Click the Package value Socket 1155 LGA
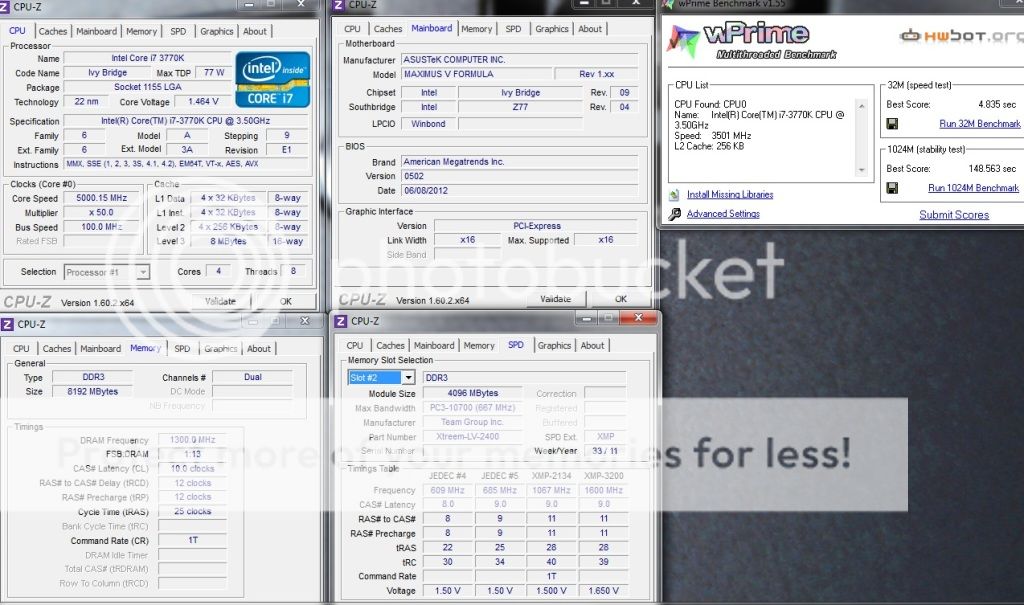This screenshot has width=1024, height=605. (x=148, y=87)
